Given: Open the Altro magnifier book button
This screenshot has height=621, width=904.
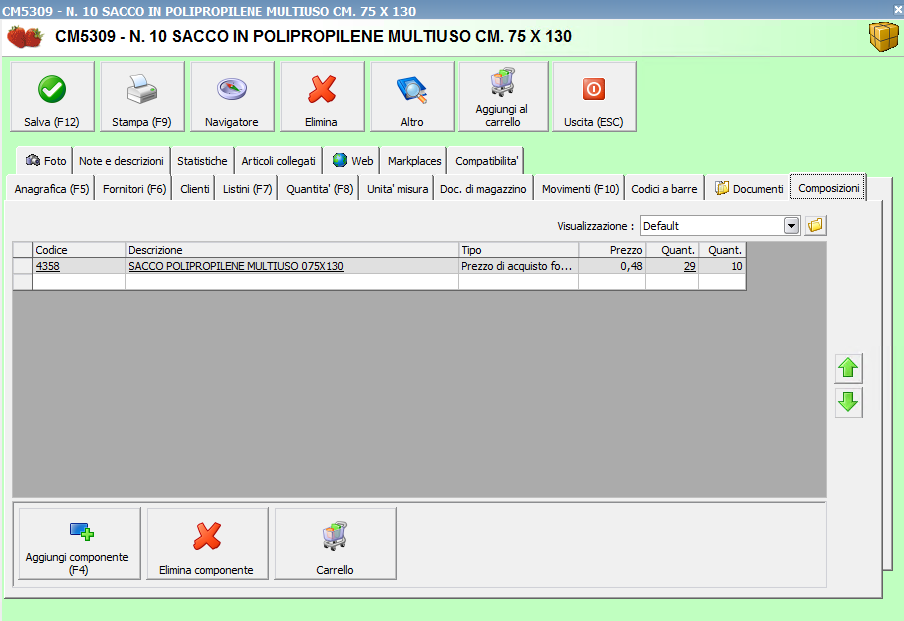Looking at the screenshot, I should (412, 96).
